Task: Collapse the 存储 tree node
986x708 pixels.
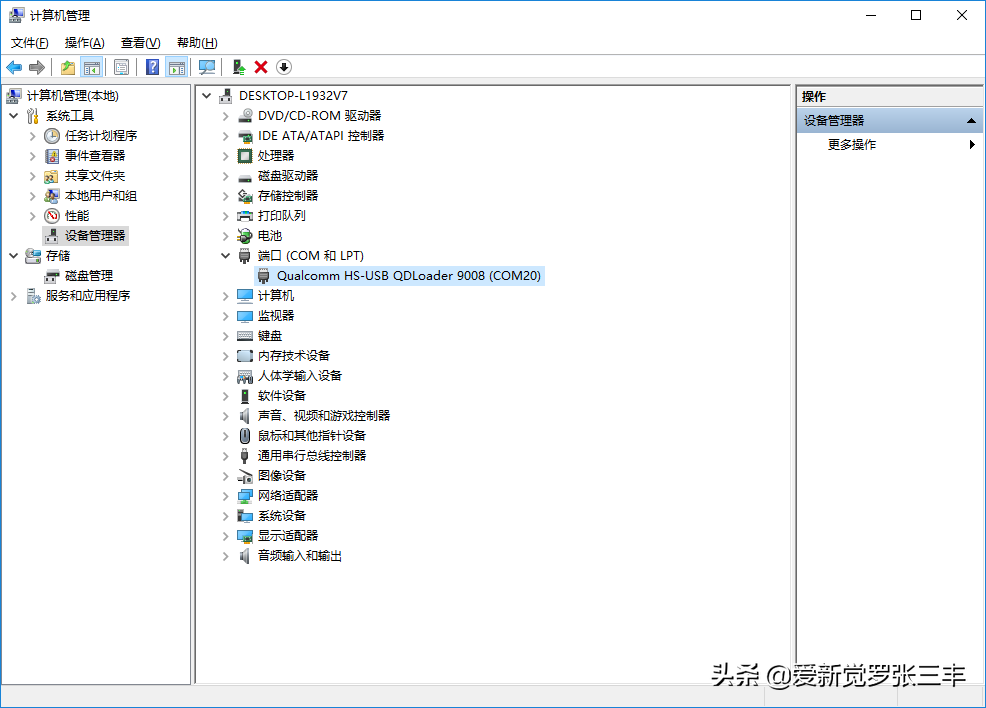Action: pos(14,256)
